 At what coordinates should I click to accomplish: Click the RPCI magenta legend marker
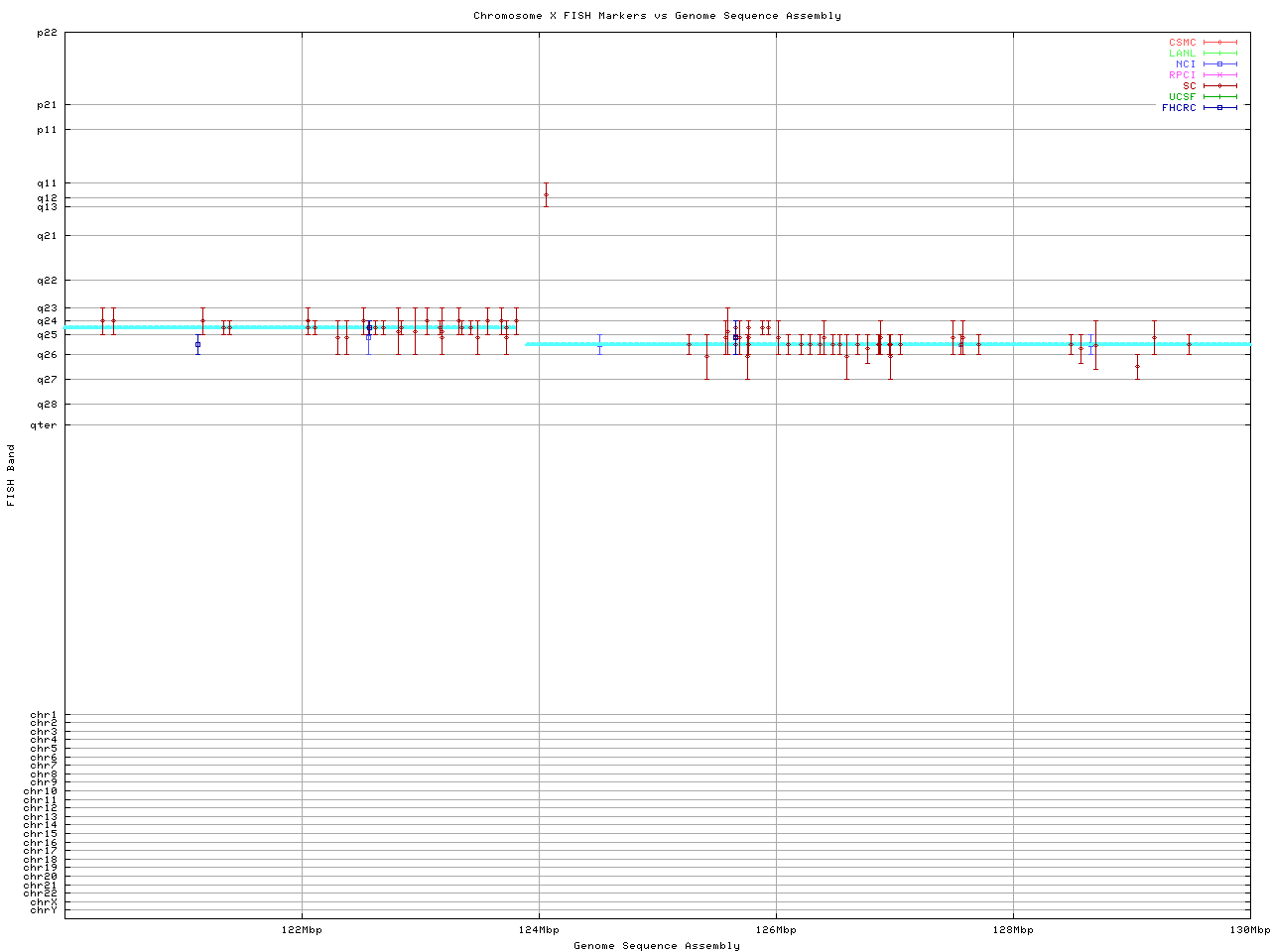(1219, 75)
